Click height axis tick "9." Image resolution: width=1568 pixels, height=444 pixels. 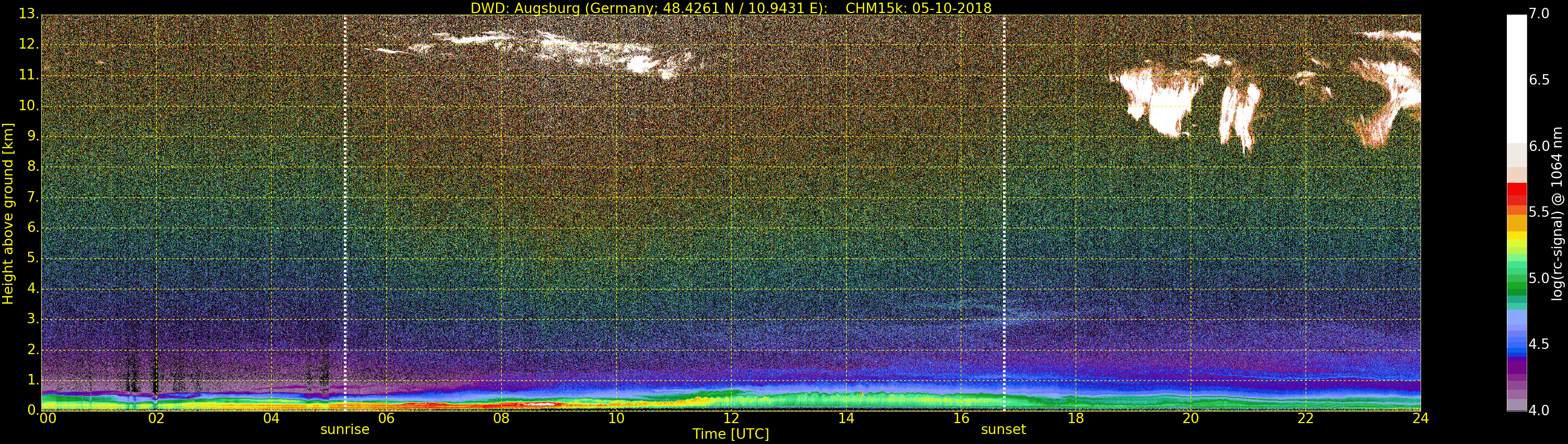point(32,136)
